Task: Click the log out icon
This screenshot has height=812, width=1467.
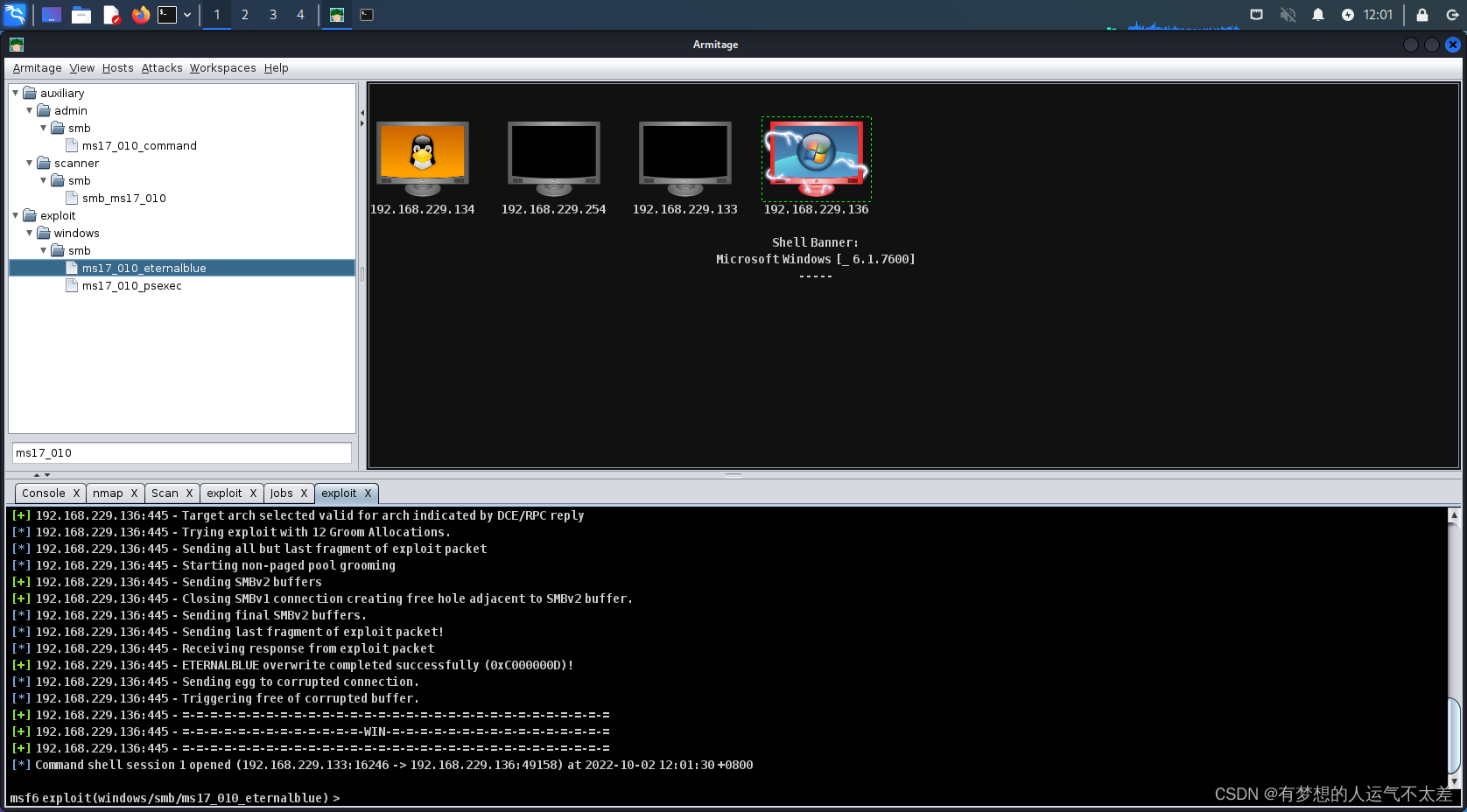Action: pos(1452,15)
